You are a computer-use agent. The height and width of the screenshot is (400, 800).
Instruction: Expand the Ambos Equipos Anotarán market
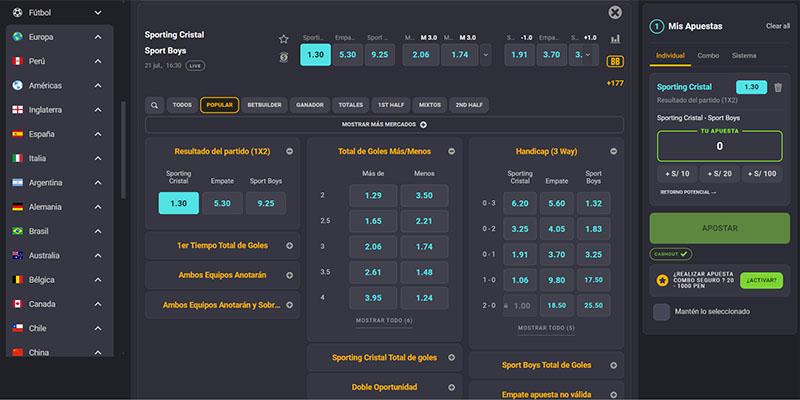click(x=289, y=275)
